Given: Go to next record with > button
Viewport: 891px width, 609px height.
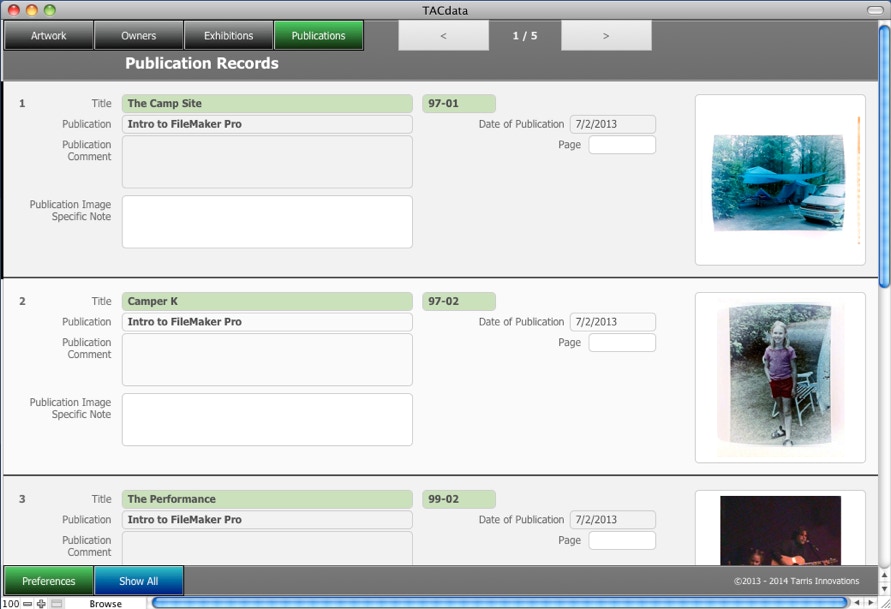Looking at the screenshot, I should point(606,36).
